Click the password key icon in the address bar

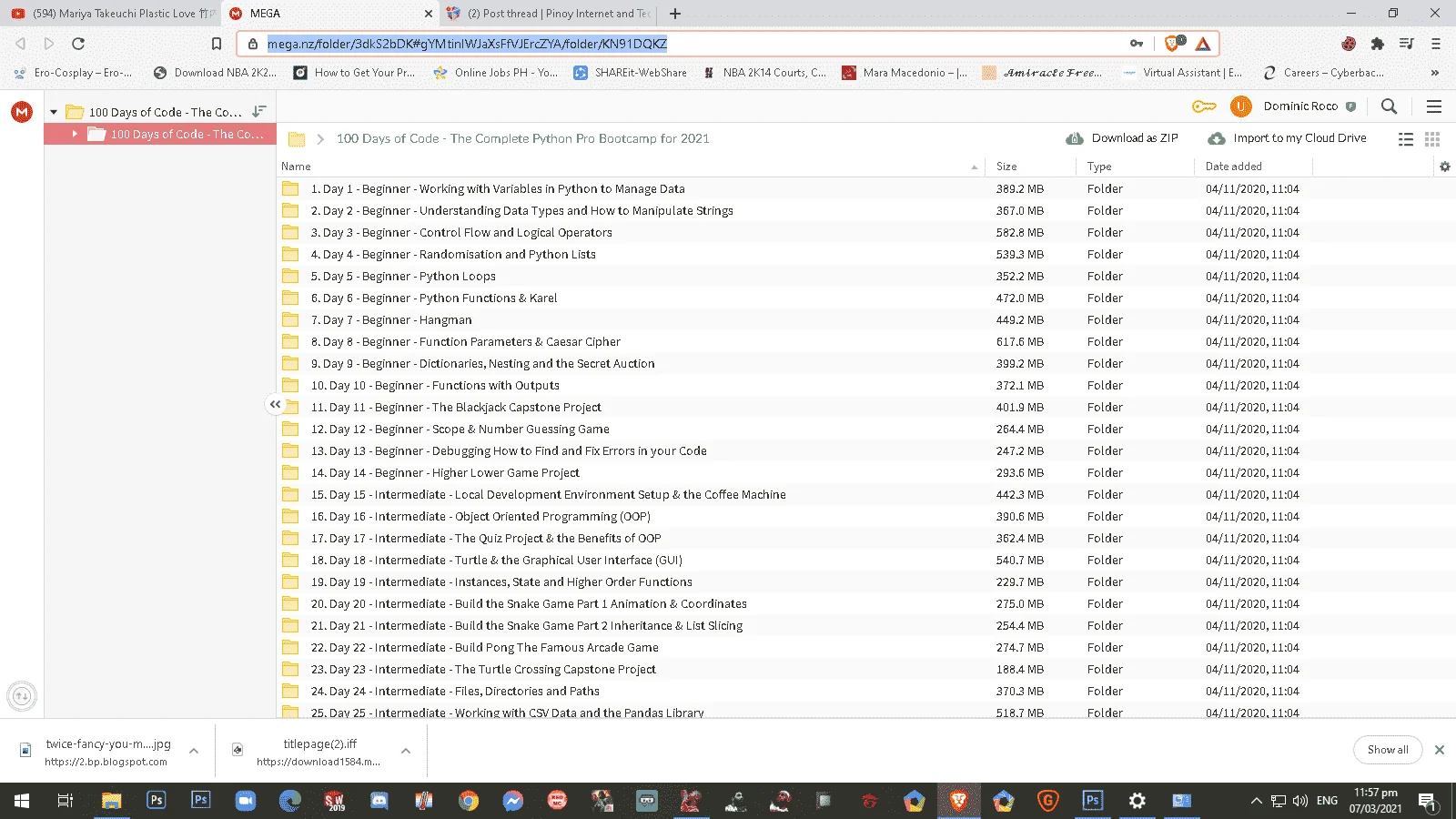(1137, 44)
